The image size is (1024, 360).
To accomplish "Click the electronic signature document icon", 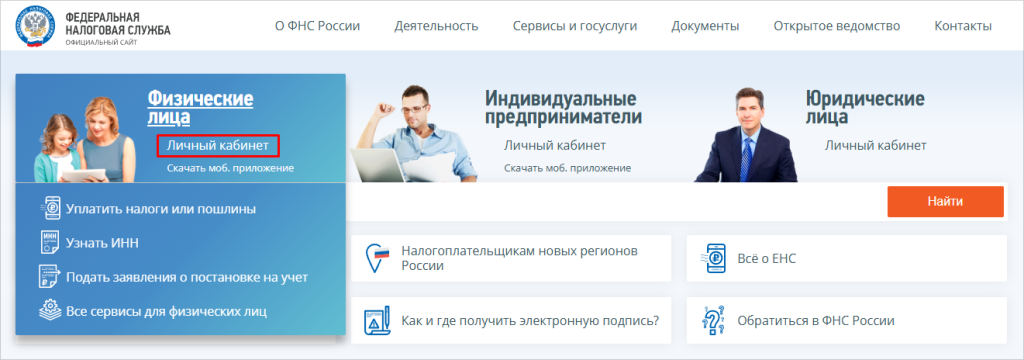I will (x=377, y=321).
